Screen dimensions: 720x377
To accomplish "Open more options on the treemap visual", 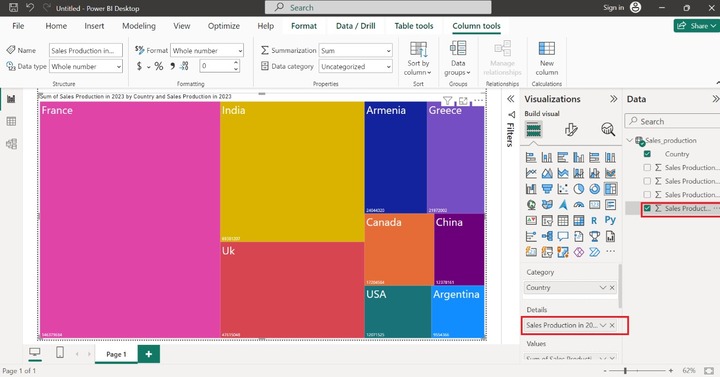I will 478,100.
